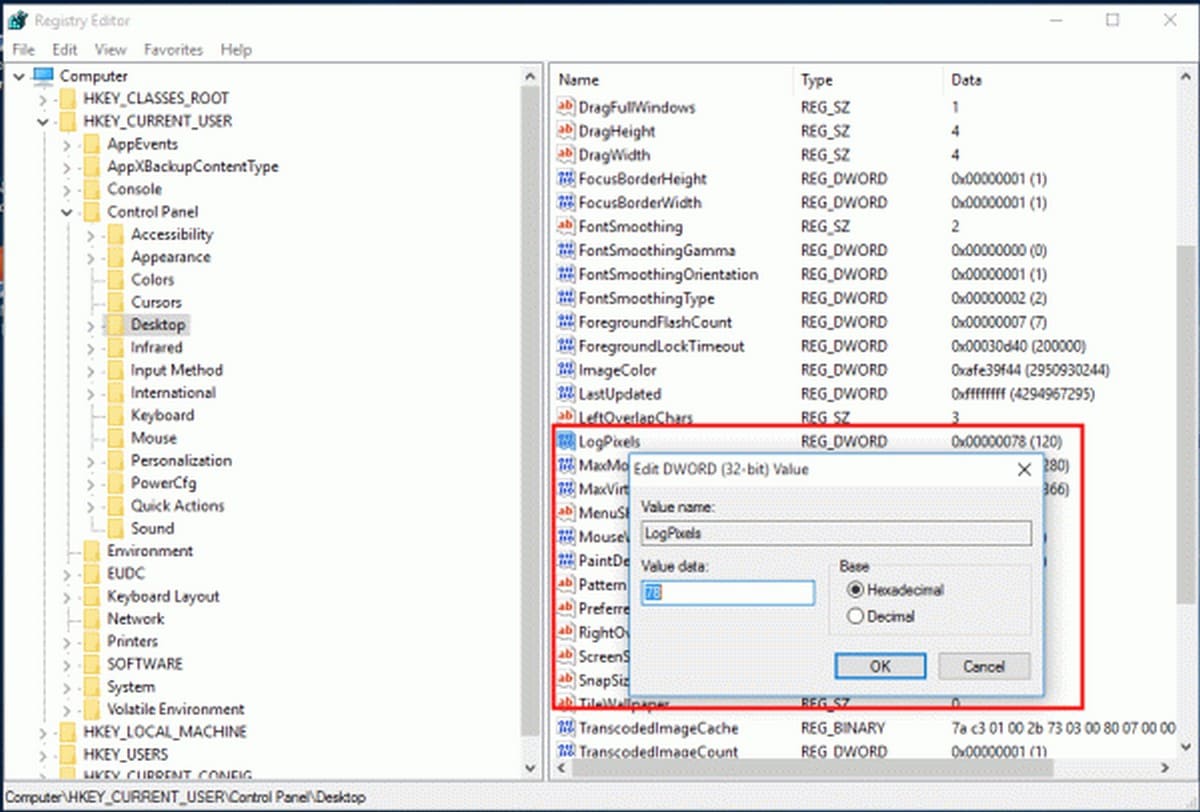
Task: Click the Registry Editor title bar icon
Action: pos(17,20)
